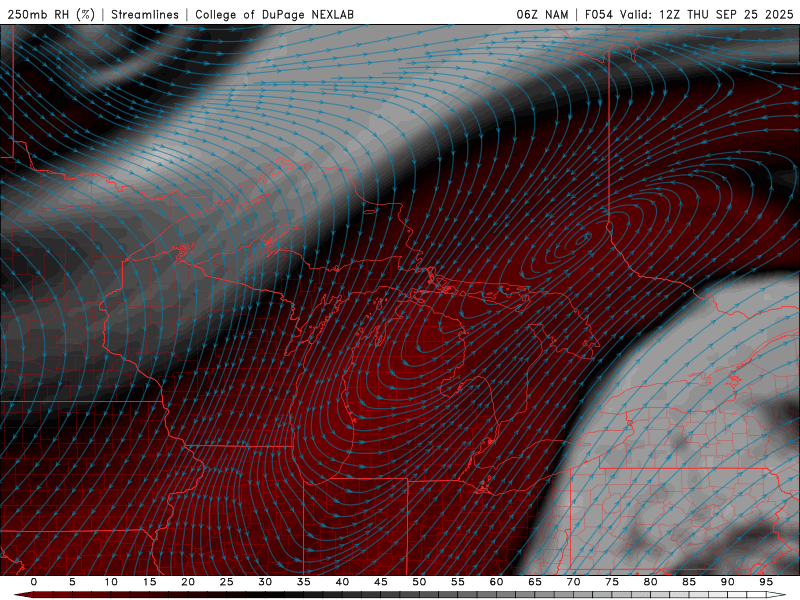The image size is (800, 600).
Task: Click the "F054" forecast hour text
Action: (599, 14)
